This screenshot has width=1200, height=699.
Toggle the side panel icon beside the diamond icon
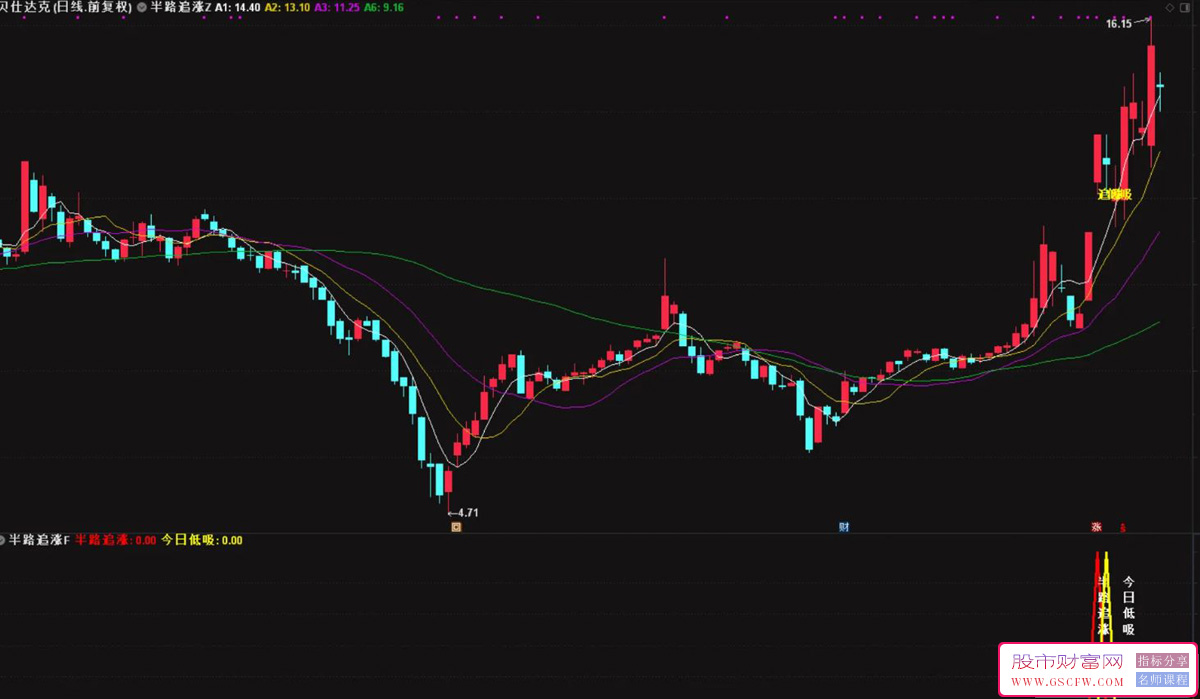coord(1186,7)
